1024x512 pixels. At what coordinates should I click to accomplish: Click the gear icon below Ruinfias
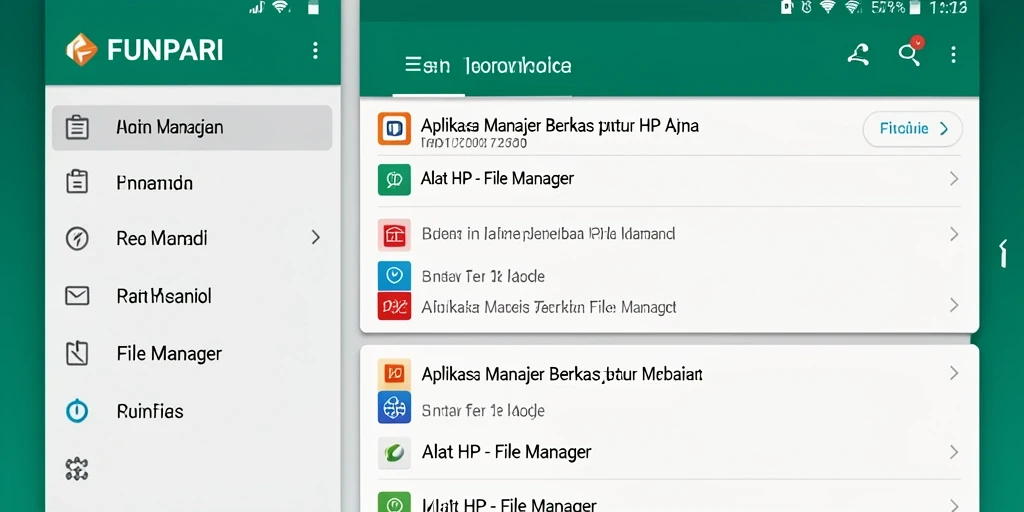(x=77, y=468)
